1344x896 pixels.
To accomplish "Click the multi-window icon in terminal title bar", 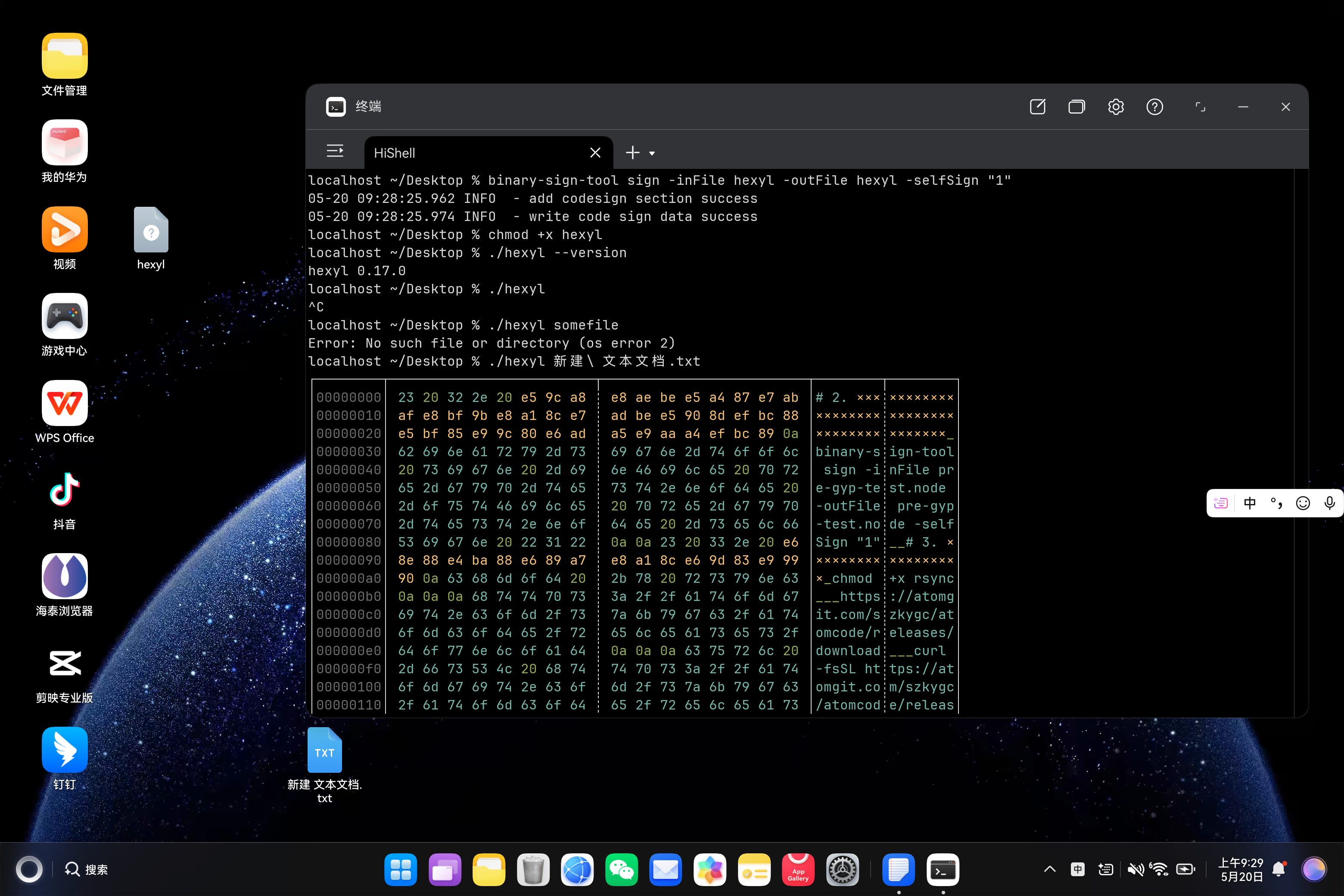I will click(1076, 107).
